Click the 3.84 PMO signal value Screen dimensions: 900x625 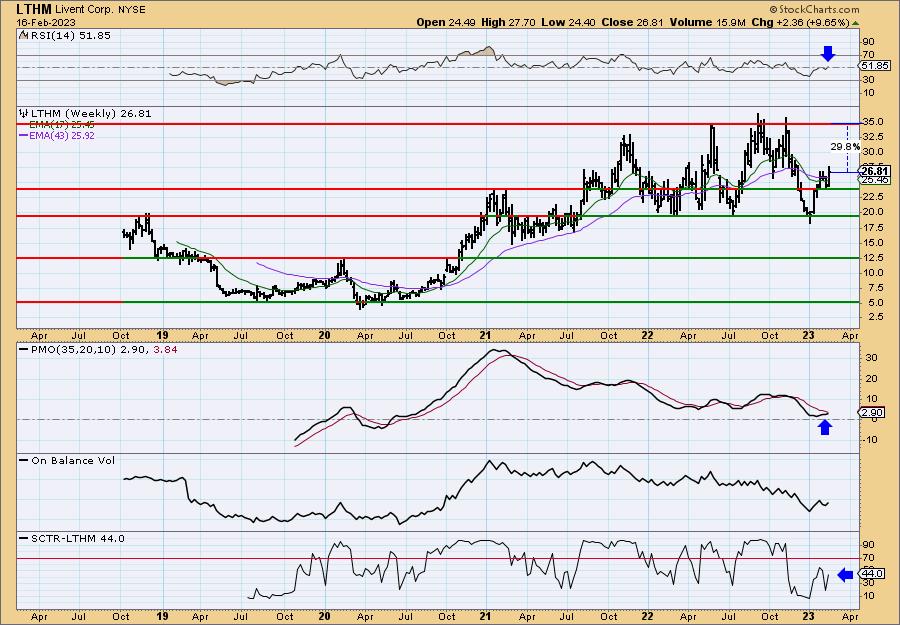165,349
